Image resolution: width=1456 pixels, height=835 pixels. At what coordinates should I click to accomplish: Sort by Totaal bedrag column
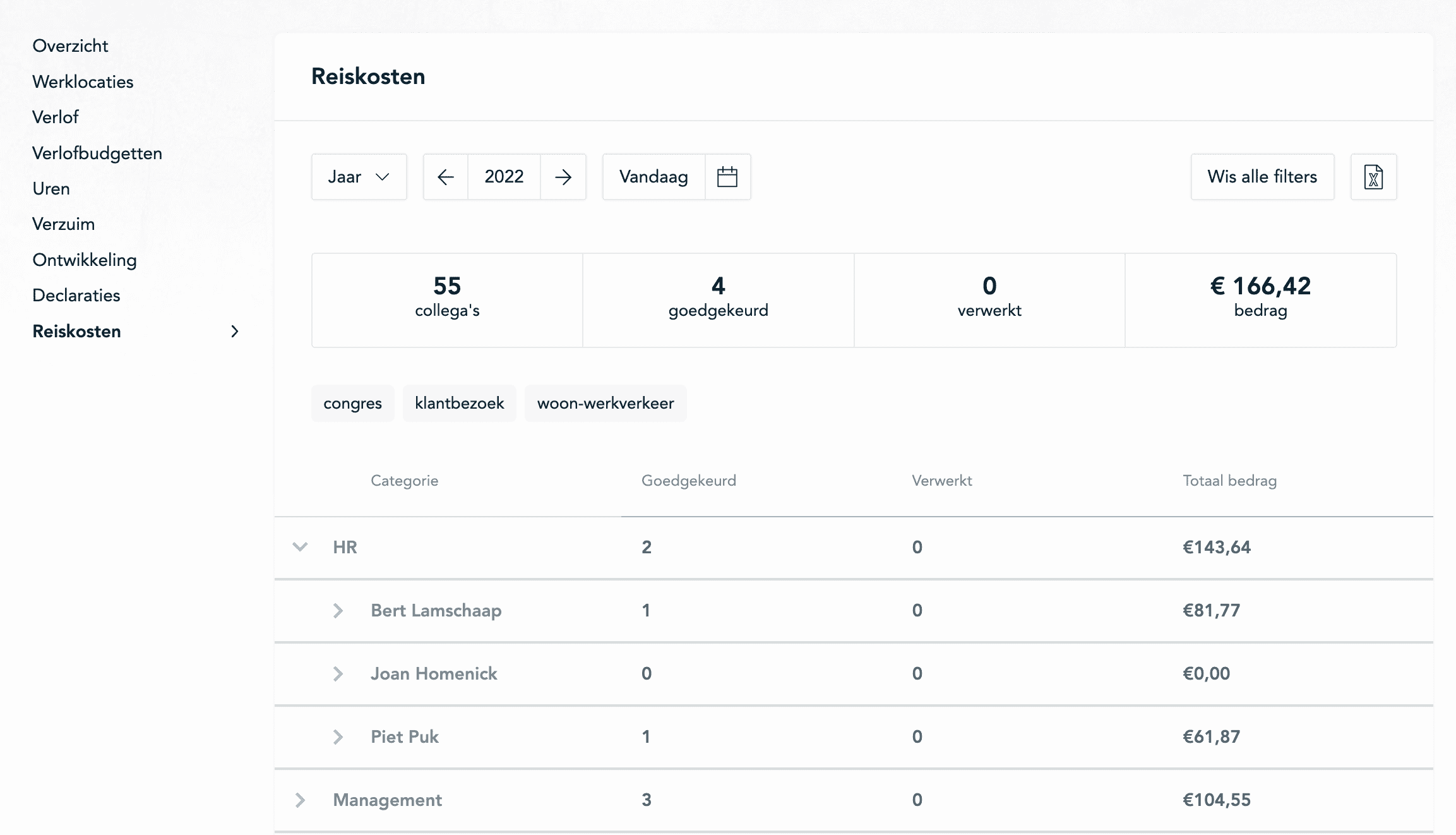coord(1229,481)
